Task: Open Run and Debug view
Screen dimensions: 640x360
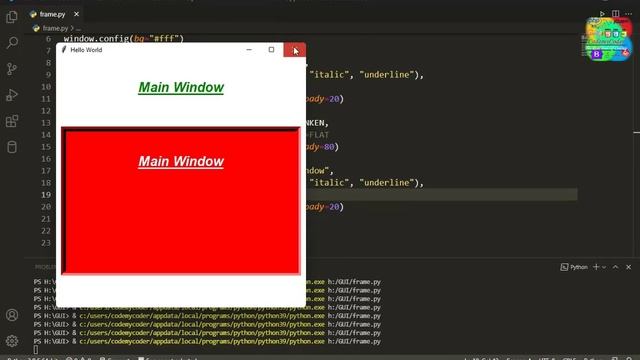Action: [x=12, y=95]
